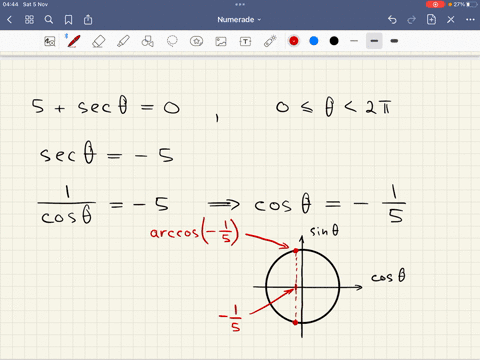The width and height of the screenshot is (480, 360).
Task: Redo the last undone action
Action: click(x=412, y=20)
